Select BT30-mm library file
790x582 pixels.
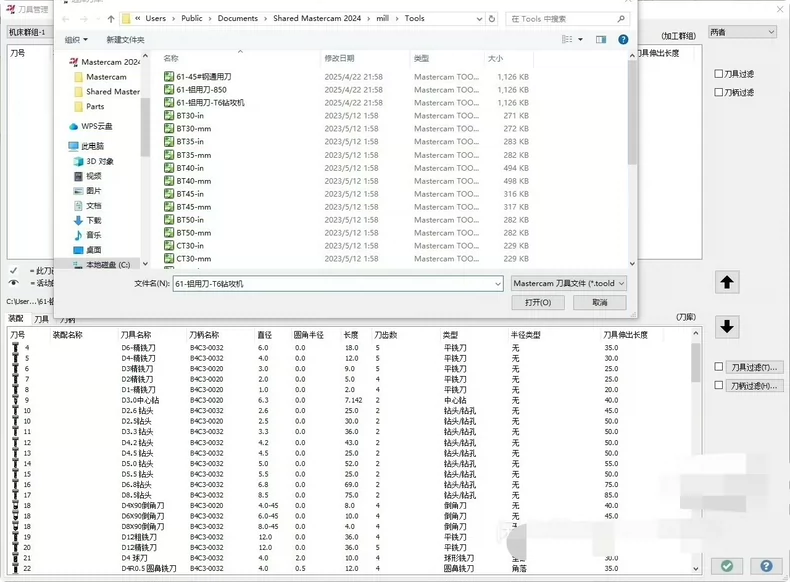[193, 128]
